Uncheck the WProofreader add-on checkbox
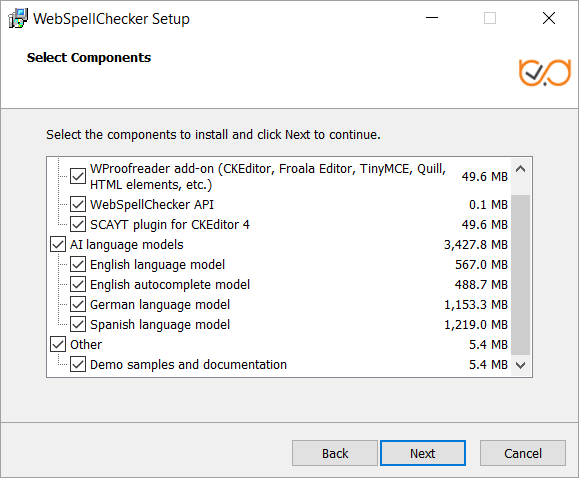 tap(78, 176)
